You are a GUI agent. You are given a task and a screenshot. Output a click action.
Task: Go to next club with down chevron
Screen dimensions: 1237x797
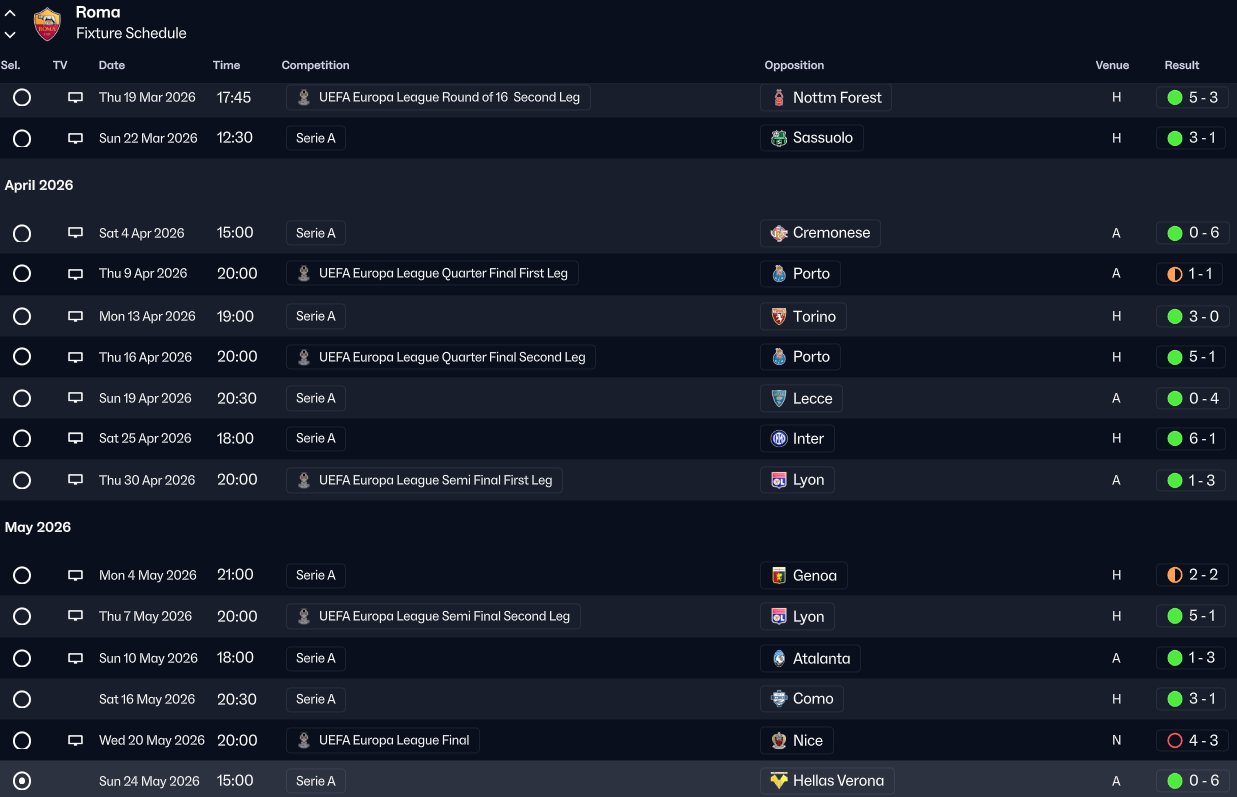pyautogui.click(x=10, y=34)
